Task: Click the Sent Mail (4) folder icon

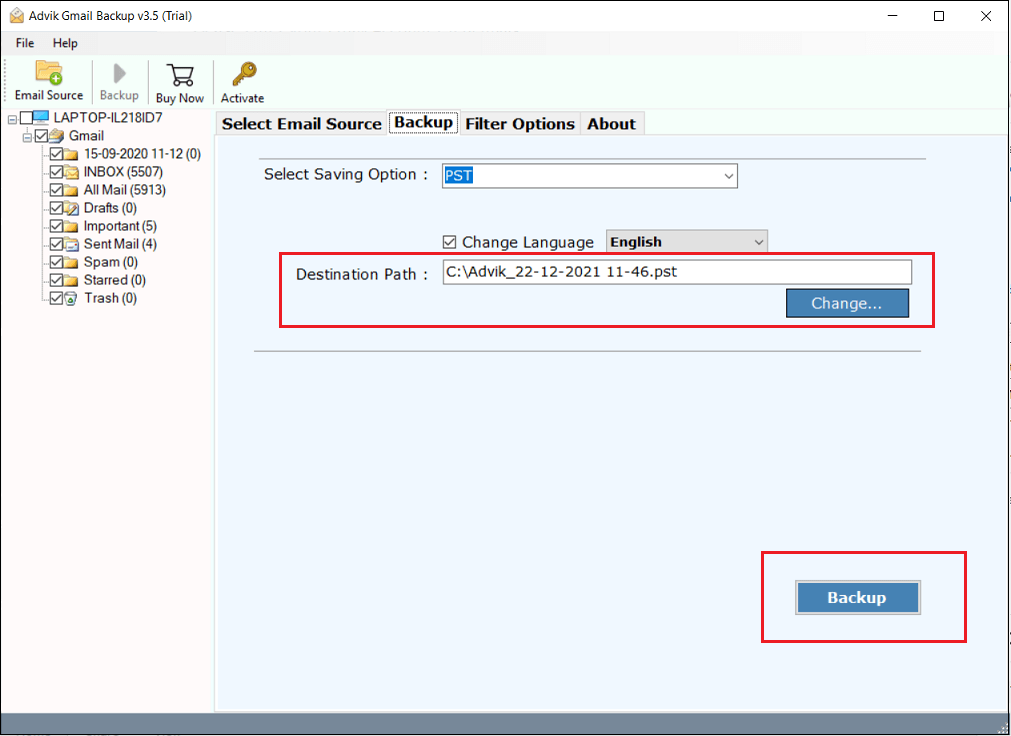Action: click(x=72, y=244)
